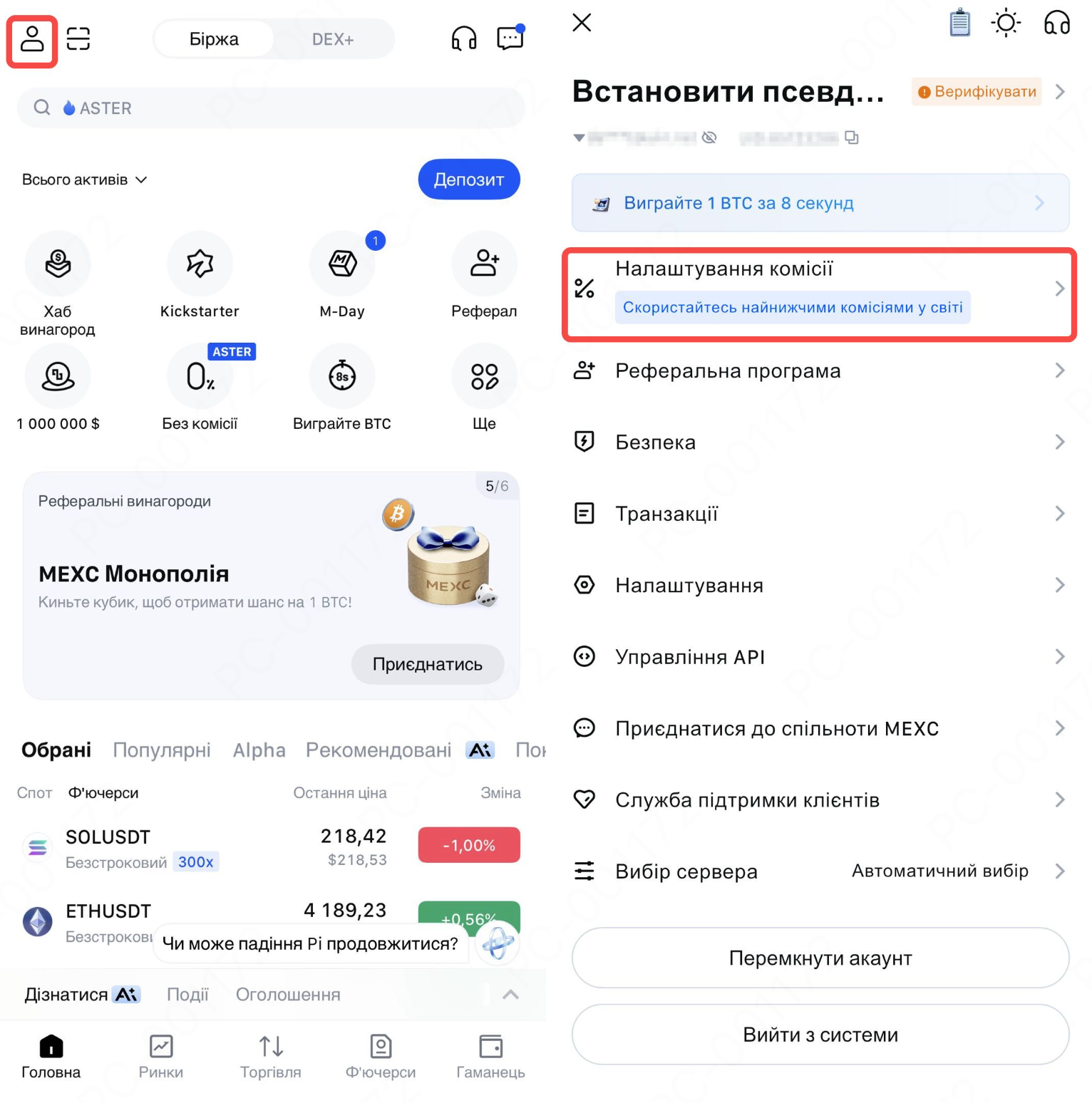
Task: Tap the QR scan icon
Action: pyautogui.click(x=78, y=38)
